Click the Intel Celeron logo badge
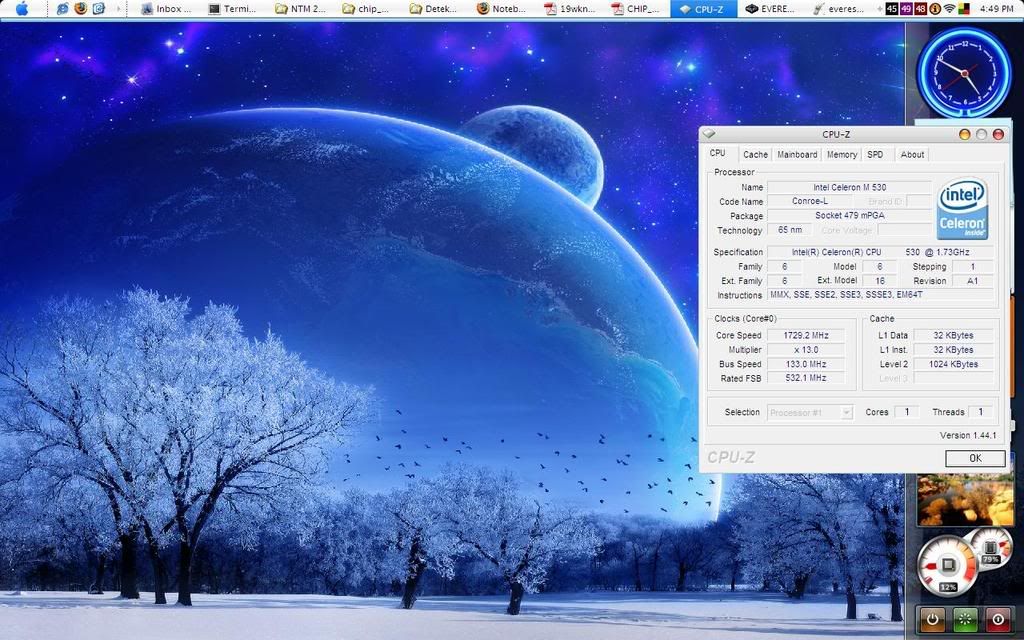Image resolution: width=1024 pixels, height=640 pixels. pyautogui.click(x=962, y=210)
